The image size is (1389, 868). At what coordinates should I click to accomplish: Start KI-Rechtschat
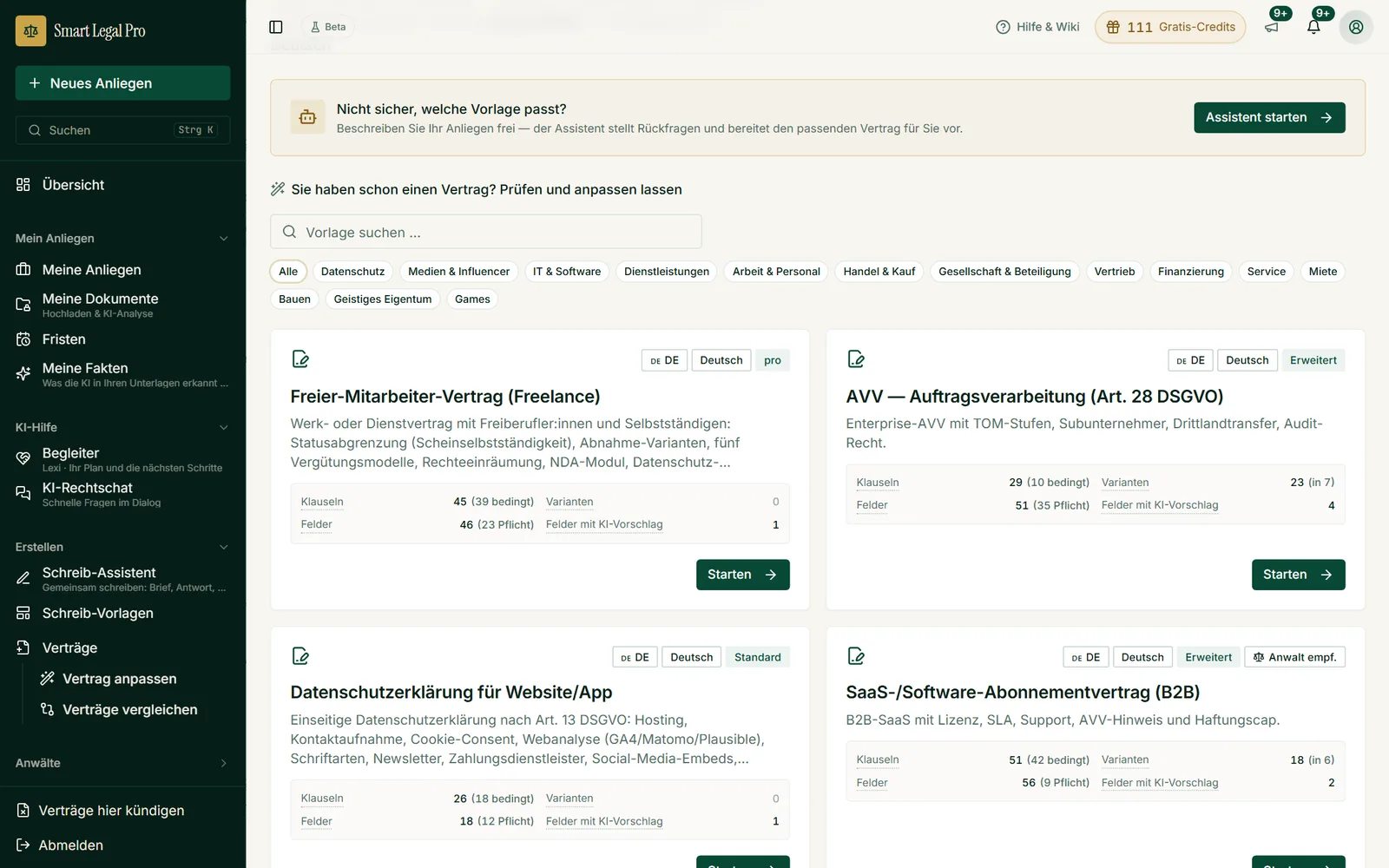click(123, 494)
